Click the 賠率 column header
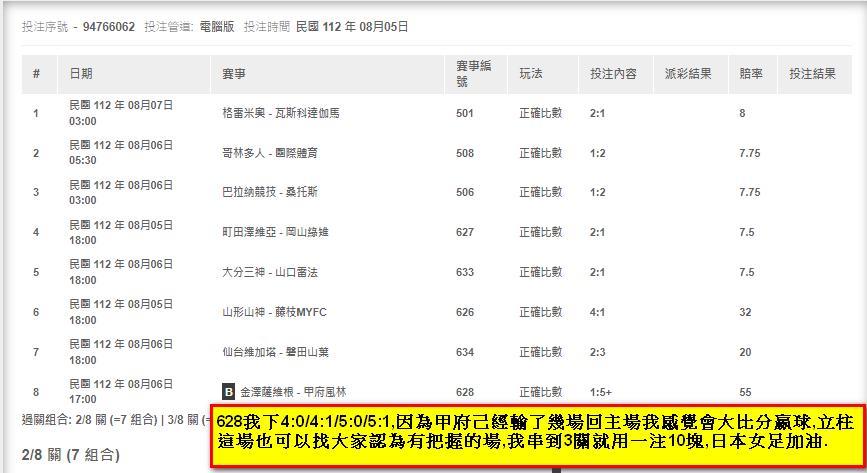The width and height of the screenshot is (867, 473). tap(750, 74)
